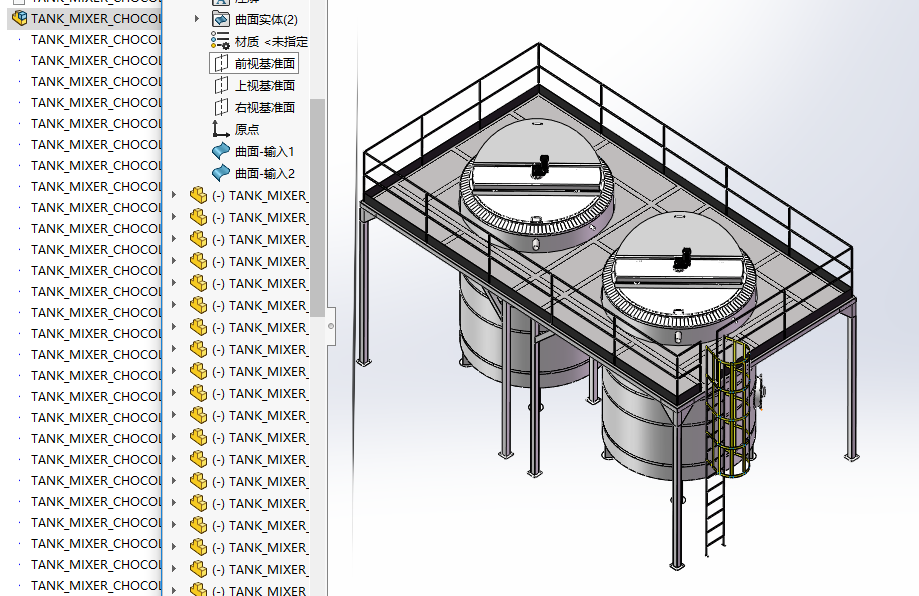This screenshot has width=919, height=596.
Task: Click the black mixer motor on the front tank lid
Action: point(682,259)
